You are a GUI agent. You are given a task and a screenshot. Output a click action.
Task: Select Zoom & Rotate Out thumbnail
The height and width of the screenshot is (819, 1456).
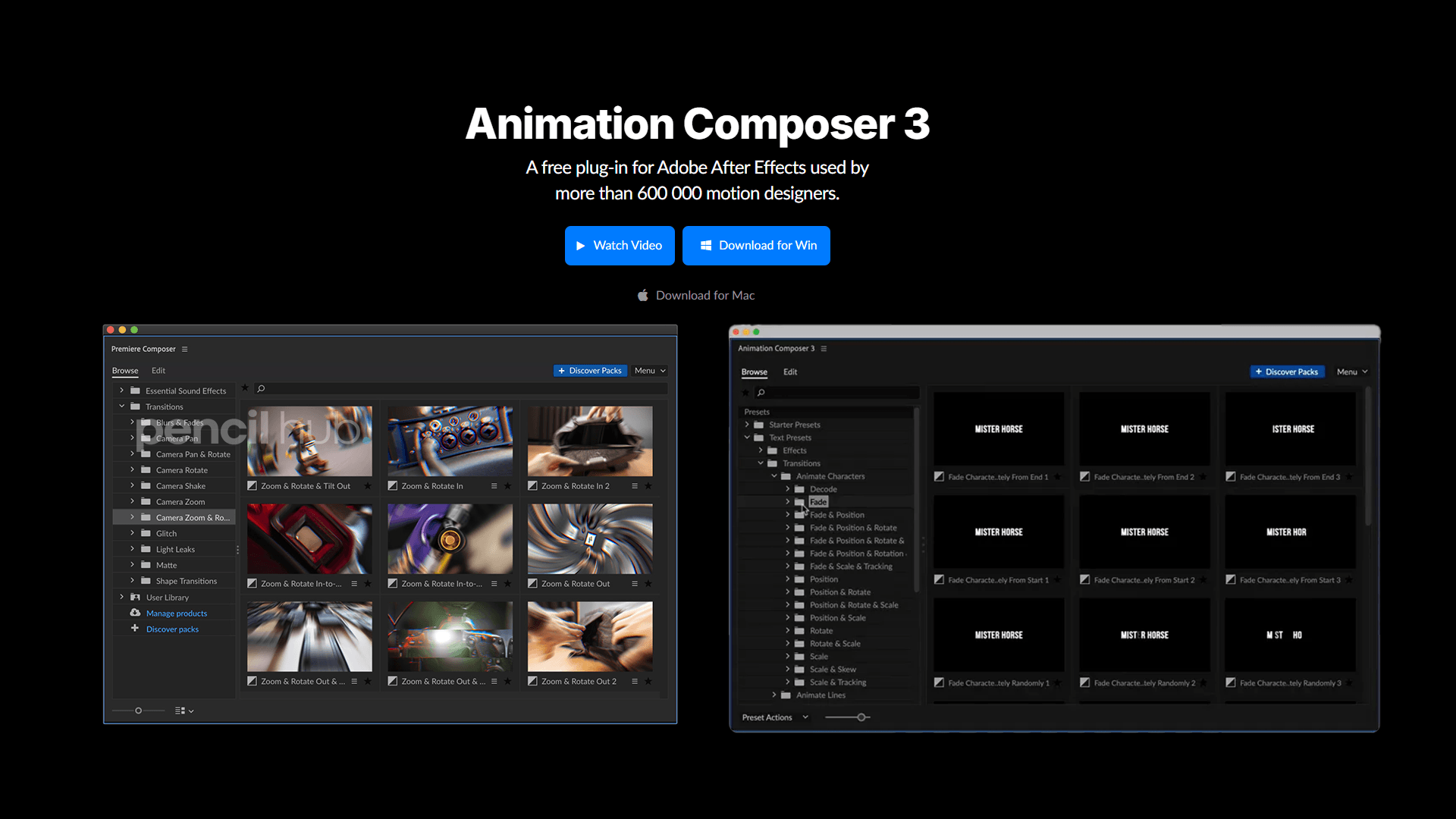[590, 539]
